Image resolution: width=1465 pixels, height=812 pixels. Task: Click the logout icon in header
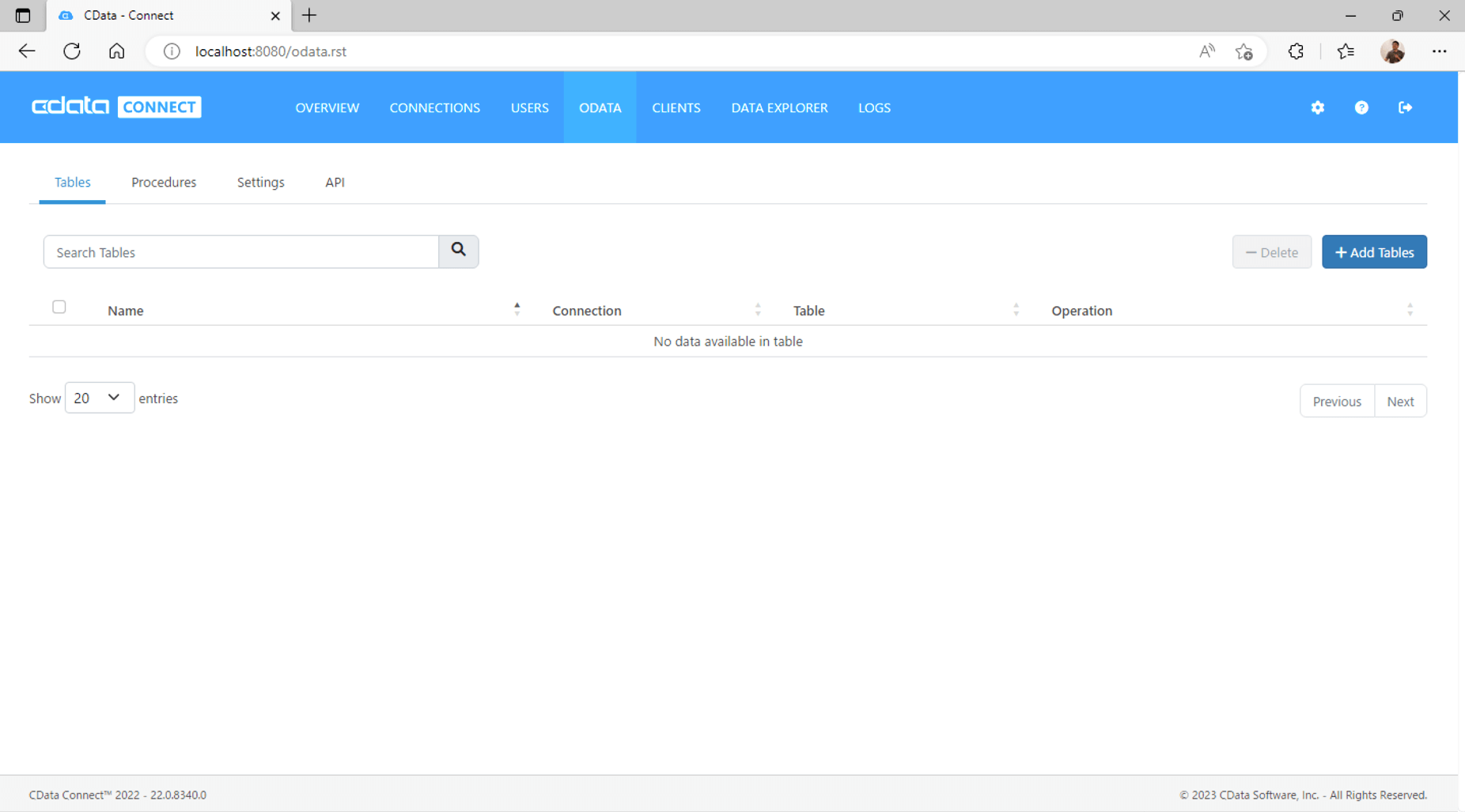tap(1405, 108)
